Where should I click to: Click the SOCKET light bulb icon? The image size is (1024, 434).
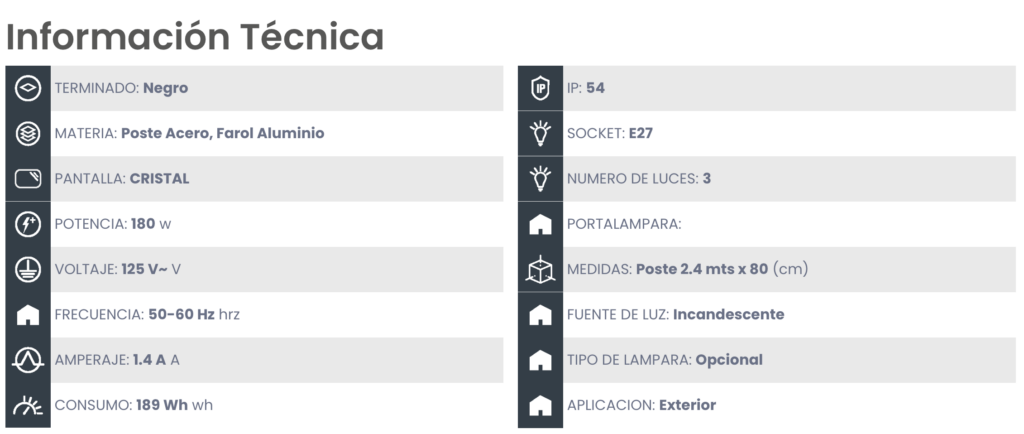pyautogui.click(x=540, y=133)
